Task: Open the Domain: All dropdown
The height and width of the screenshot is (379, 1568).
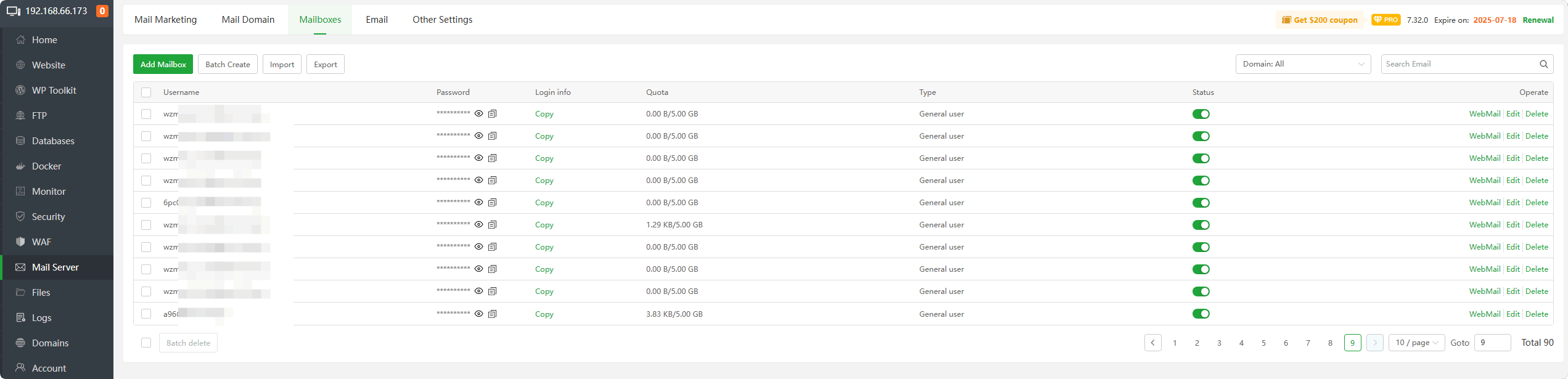Action: 1302,64
